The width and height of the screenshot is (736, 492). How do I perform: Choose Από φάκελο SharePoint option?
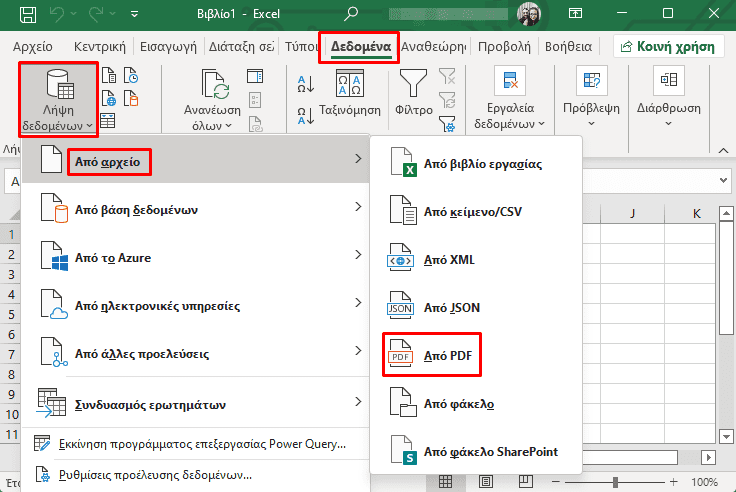tap(476, 452)
